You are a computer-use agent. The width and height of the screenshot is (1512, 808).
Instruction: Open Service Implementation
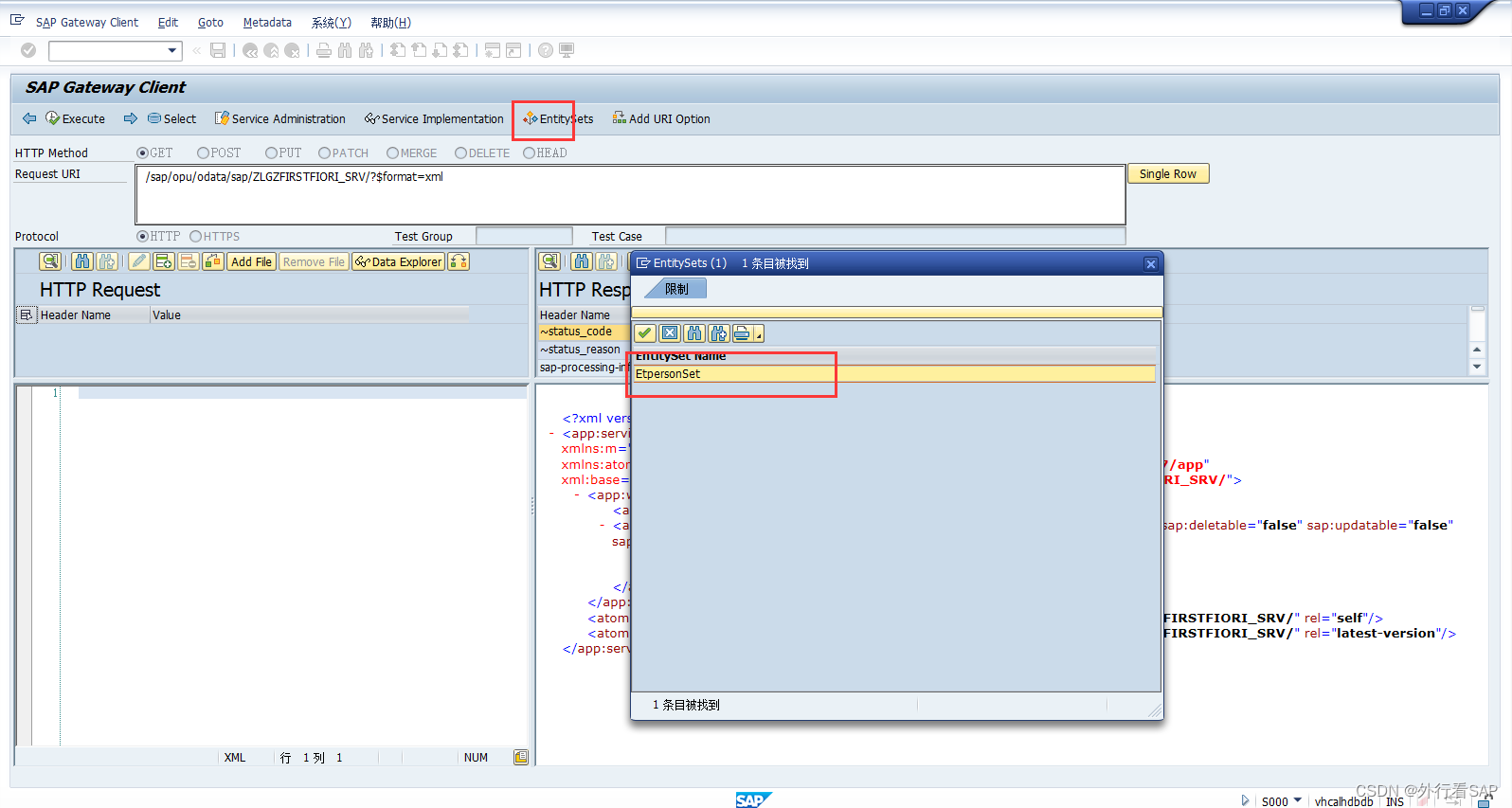pyautogui.click(x=434, y=118)
